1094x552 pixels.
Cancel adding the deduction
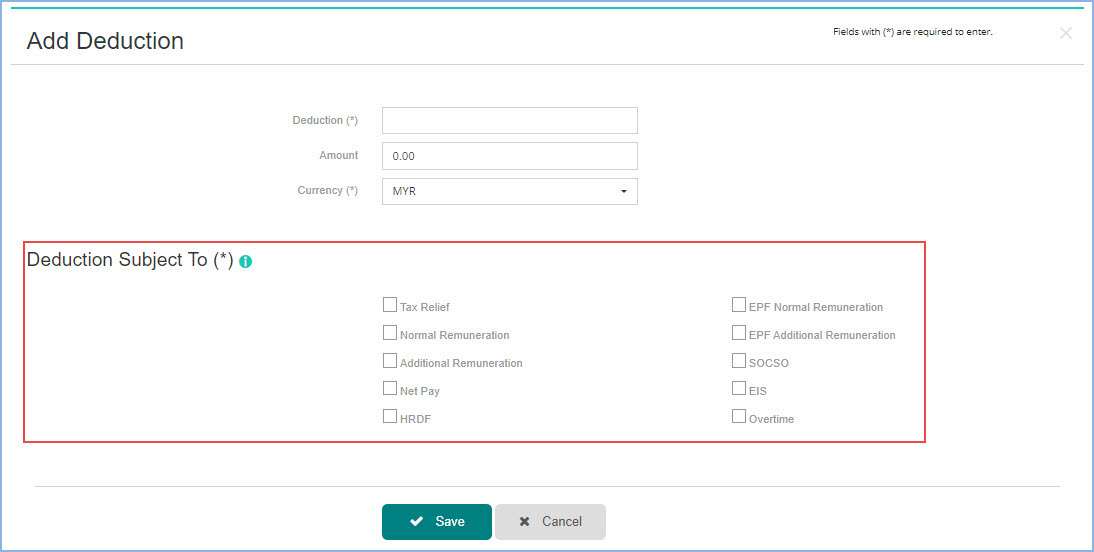click(550, 522)
